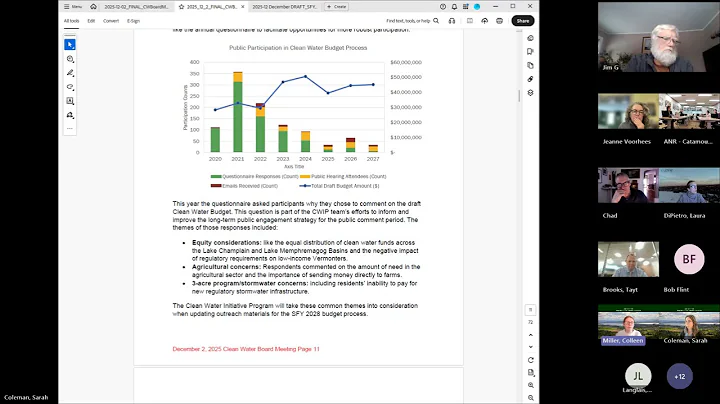Star the current document tab

pyautogui.click(x=181, y=7)
